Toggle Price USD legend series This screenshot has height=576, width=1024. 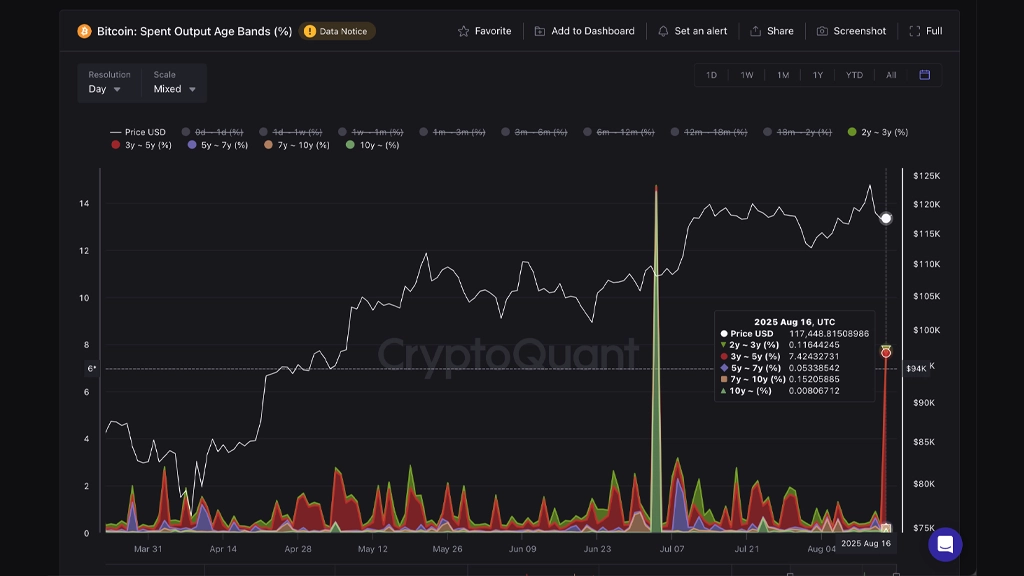coord(138,132)
